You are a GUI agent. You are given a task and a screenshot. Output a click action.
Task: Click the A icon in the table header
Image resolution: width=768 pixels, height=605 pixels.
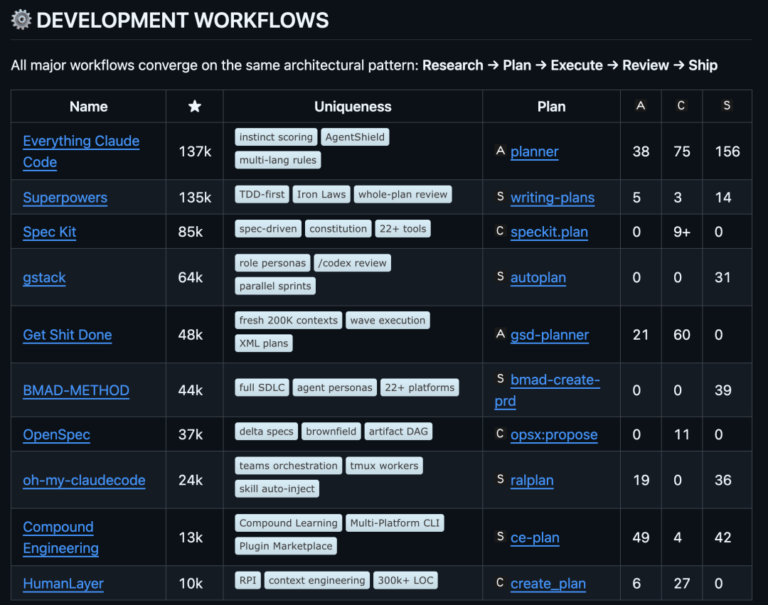pyautogui.click(x=641, y=106)
